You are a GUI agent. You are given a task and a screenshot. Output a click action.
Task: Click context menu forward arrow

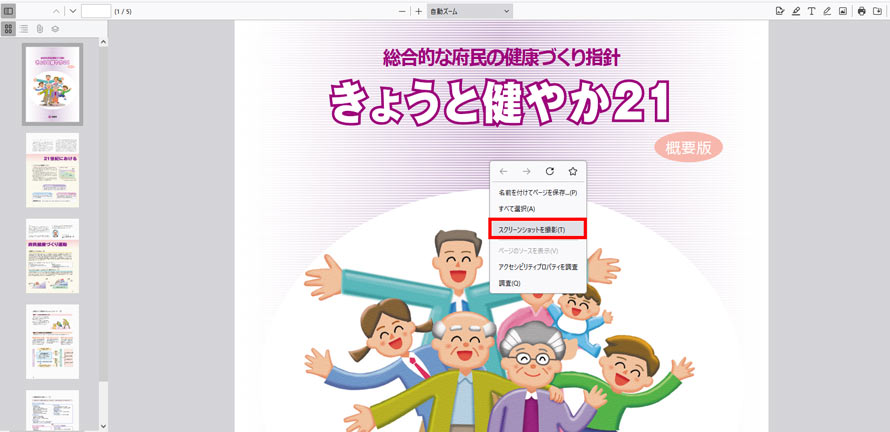[526, 171]
